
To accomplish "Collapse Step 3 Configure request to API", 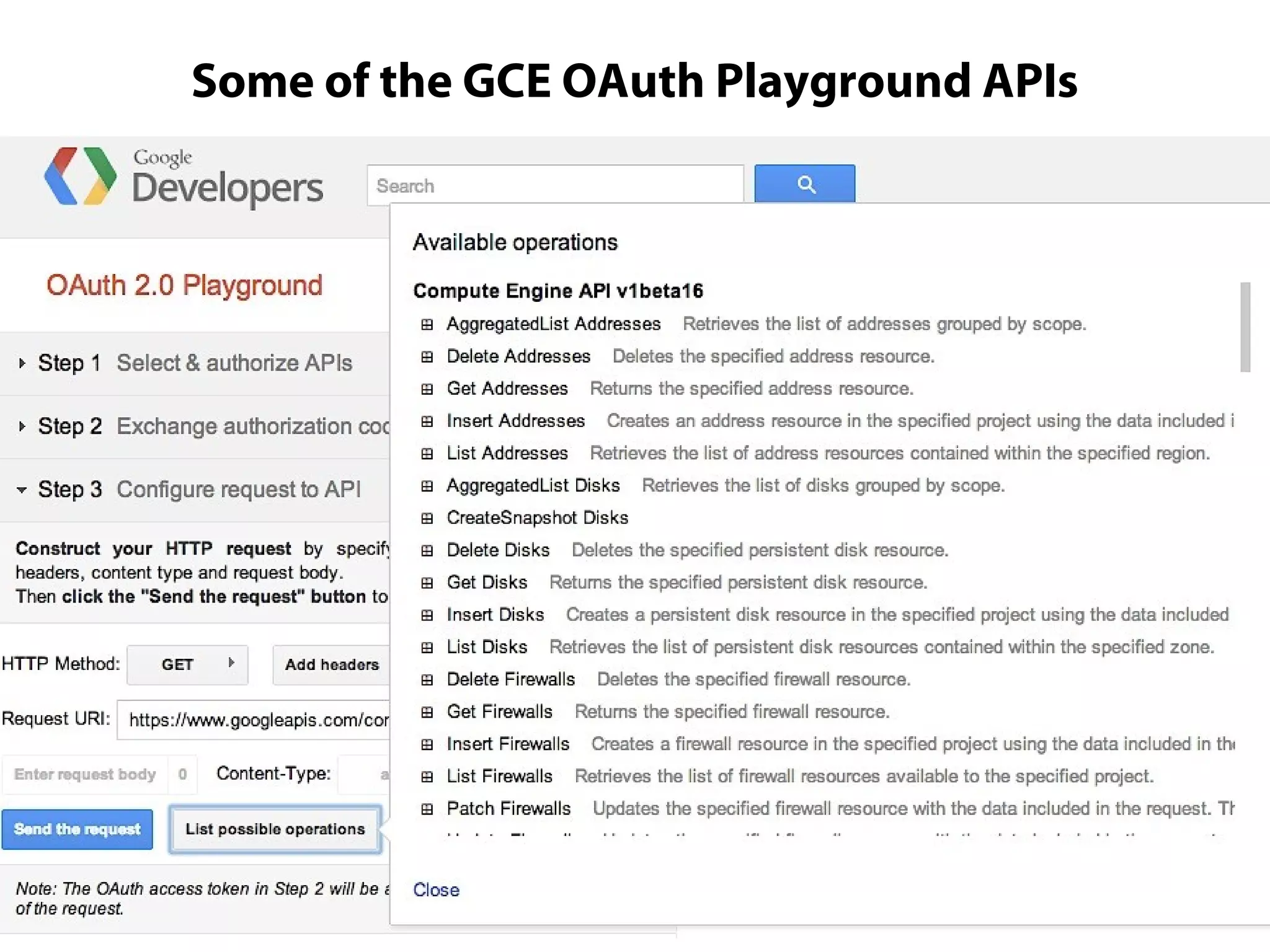I will coord(195,490).
